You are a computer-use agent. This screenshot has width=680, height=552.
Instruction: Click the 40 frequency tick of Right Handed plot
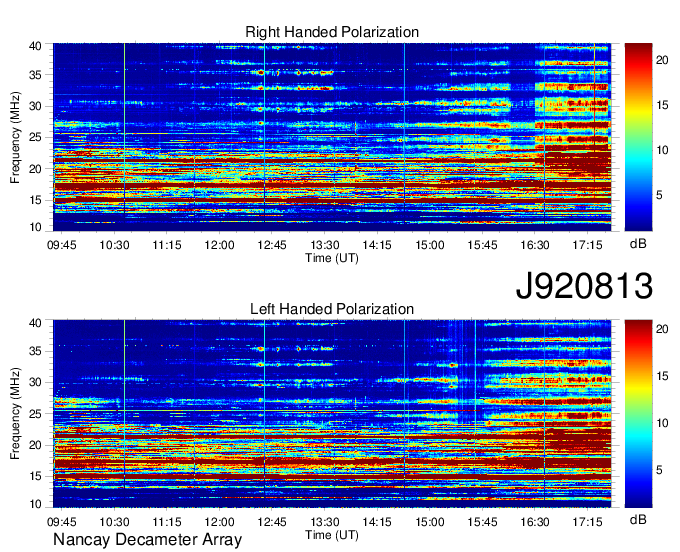(35, 46)
